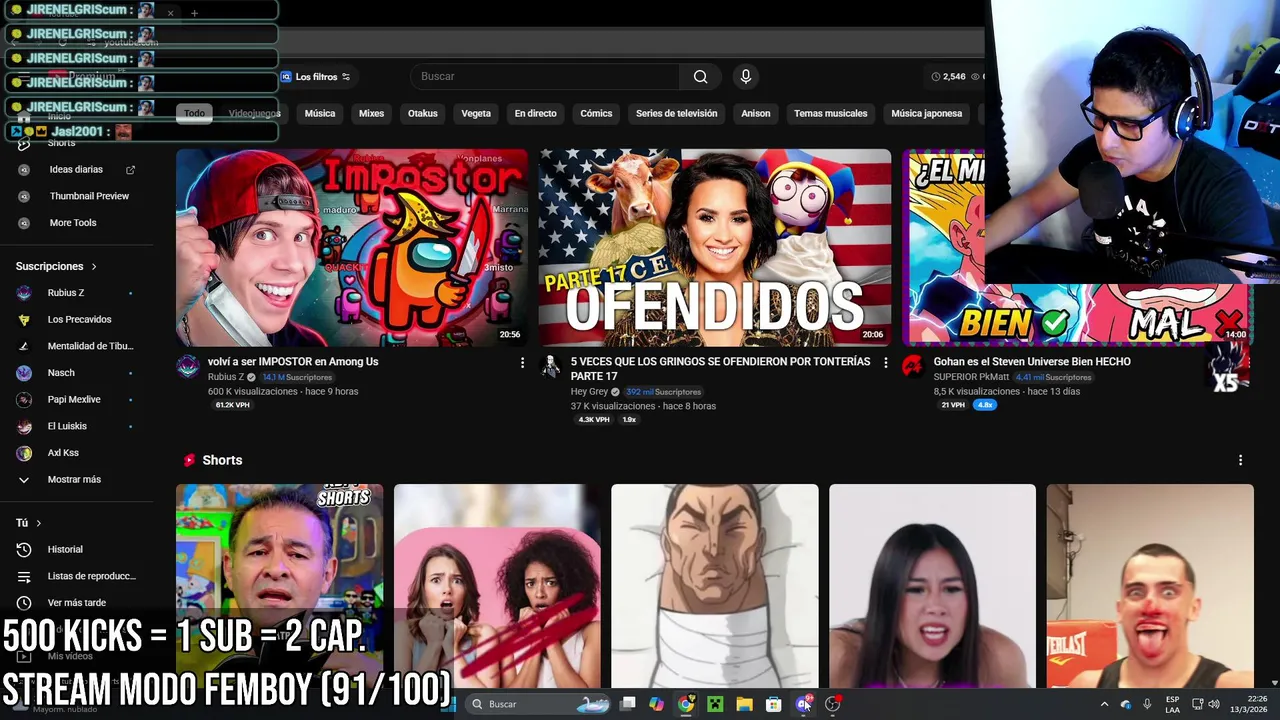The width and height of the screenshot is (1280, 720).
Task: Click the Windows taskbar Buscar box
Action: 538,704
